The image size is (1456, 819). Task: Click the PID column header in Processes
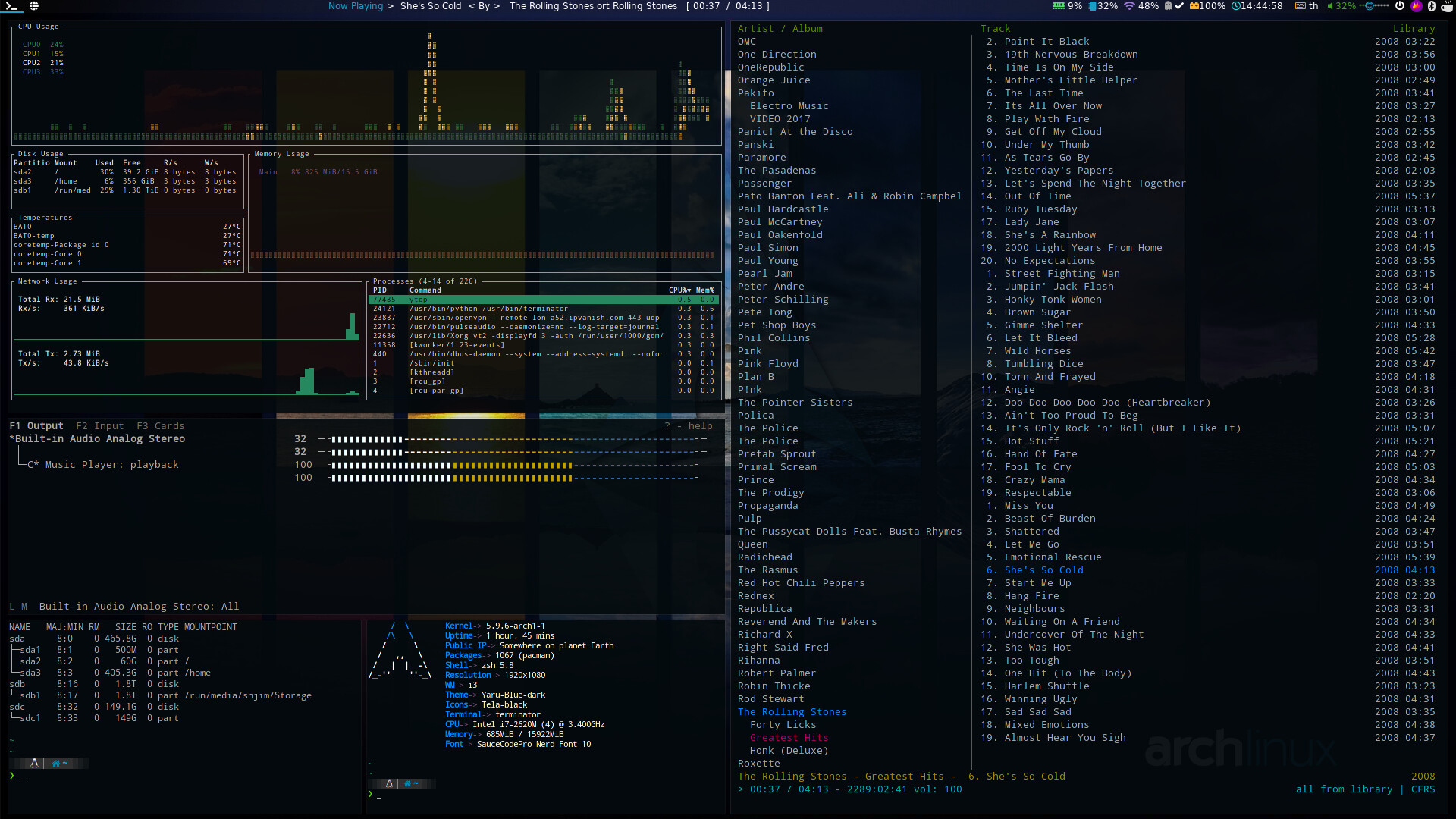[380, 290]
